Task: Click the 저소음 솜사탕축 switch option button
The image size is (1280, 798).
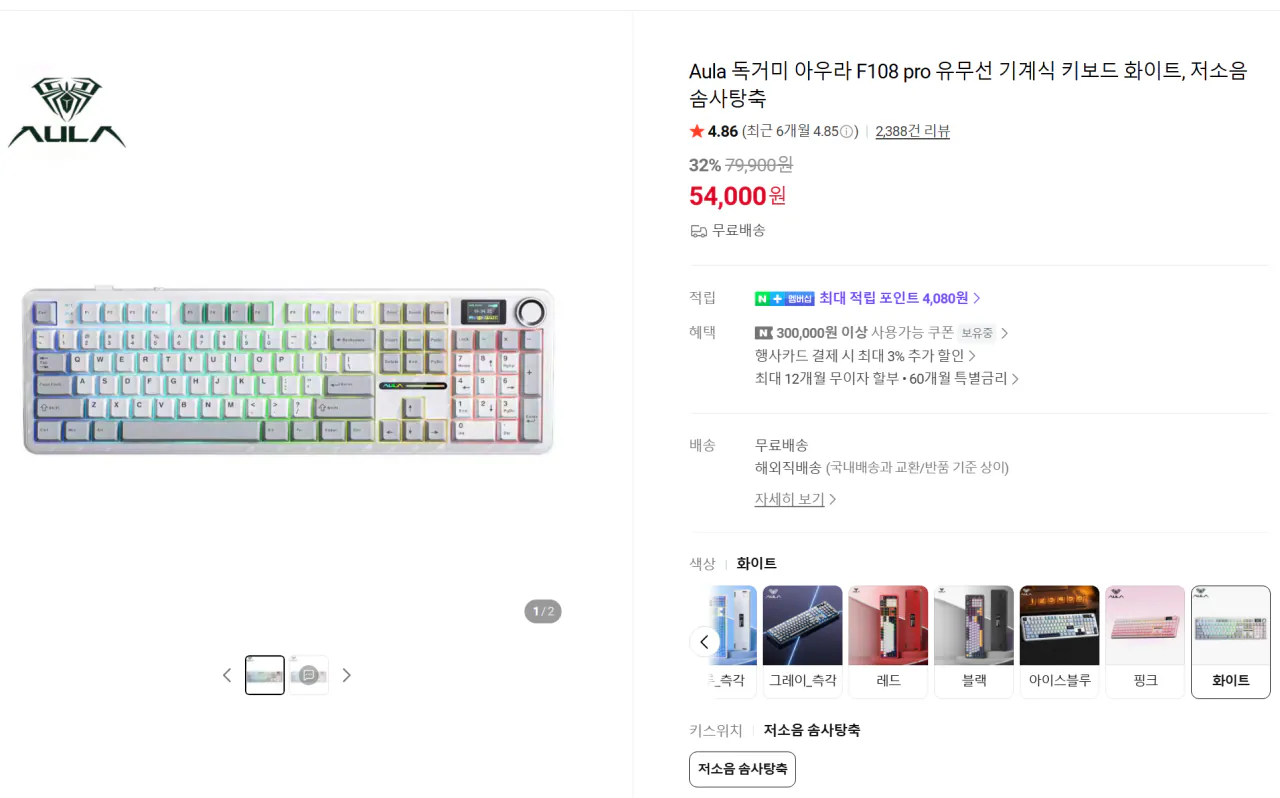Action: pyautogui.click(x=742, y=769)
